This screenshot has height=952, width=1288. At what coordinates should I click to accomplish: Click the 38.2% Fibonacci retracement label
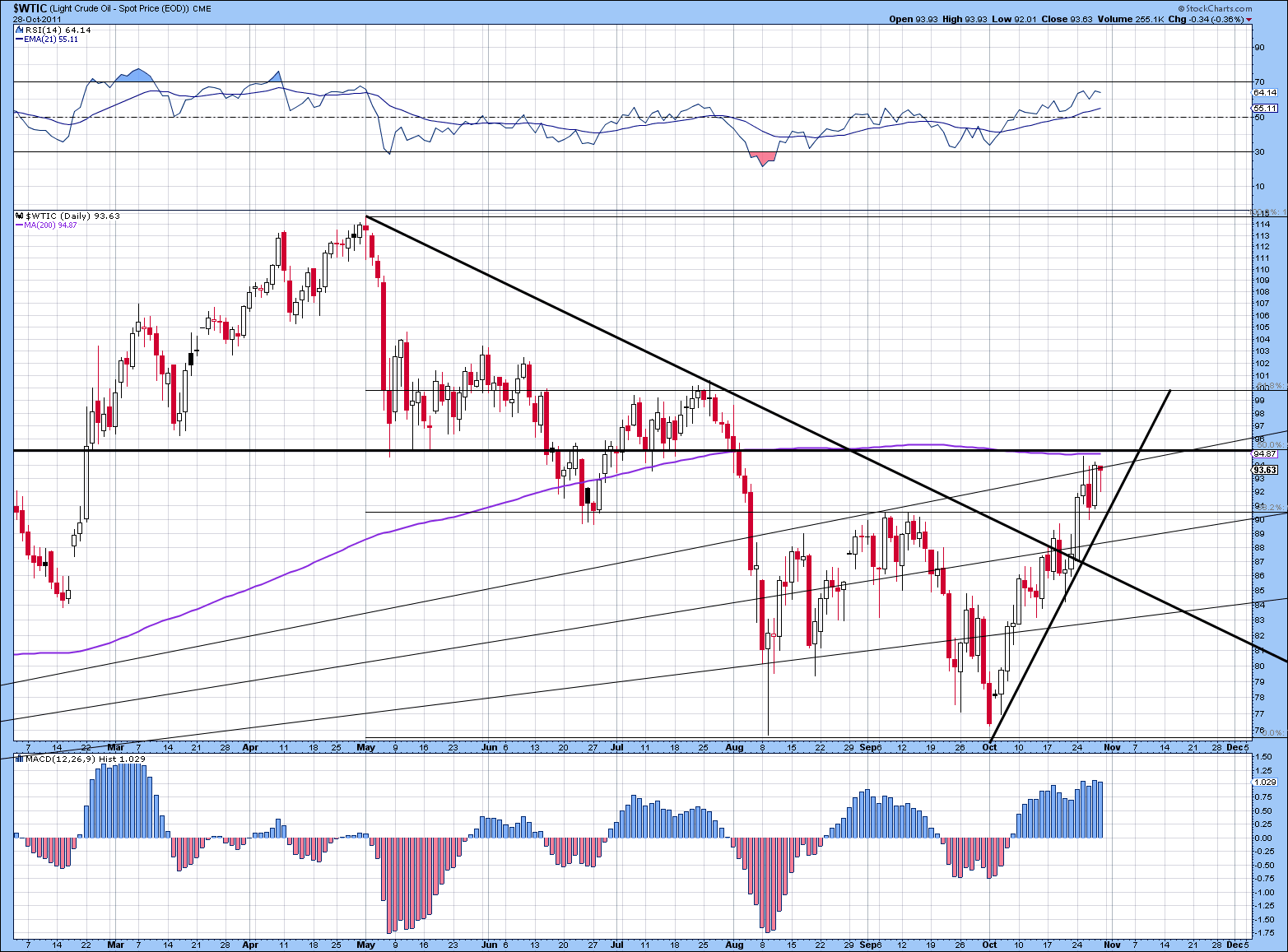(1272, 507)
